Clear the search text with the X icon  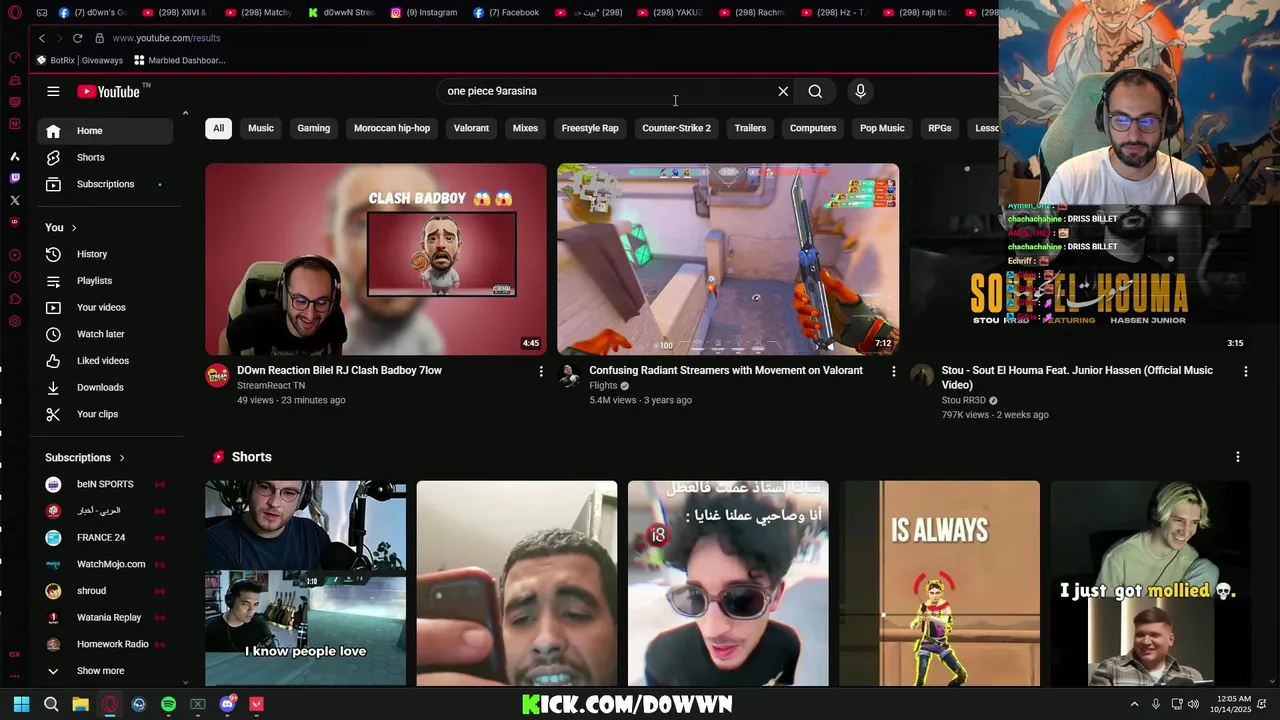point(783,91)
